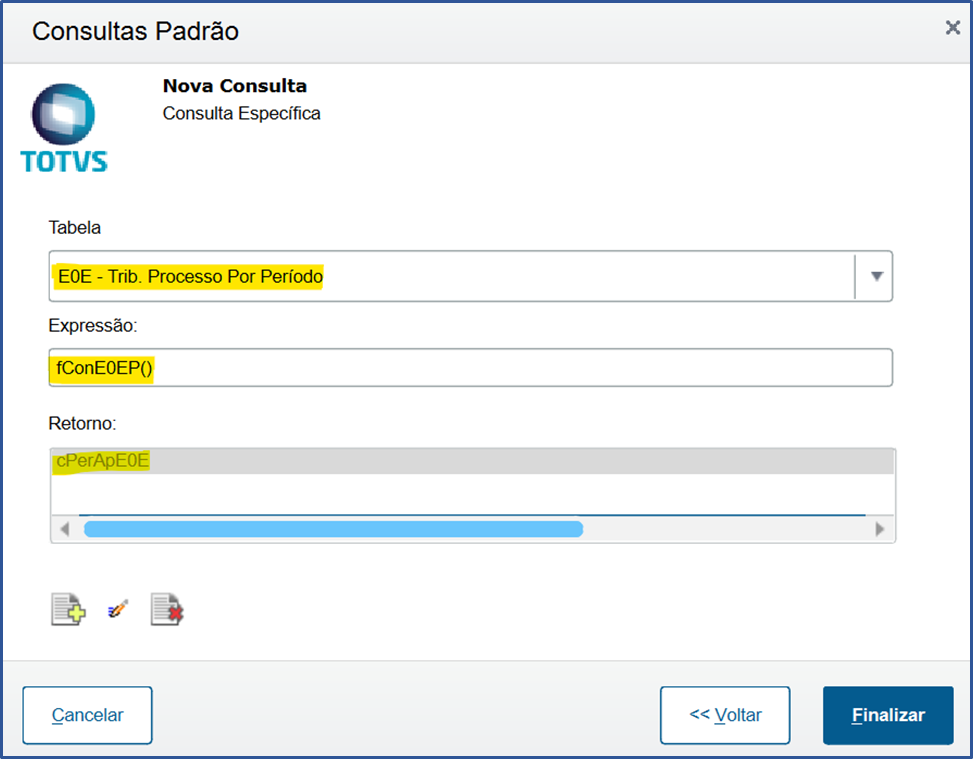Click the TOTVS logo
The image size is (973, 759).
coord(63,124)
